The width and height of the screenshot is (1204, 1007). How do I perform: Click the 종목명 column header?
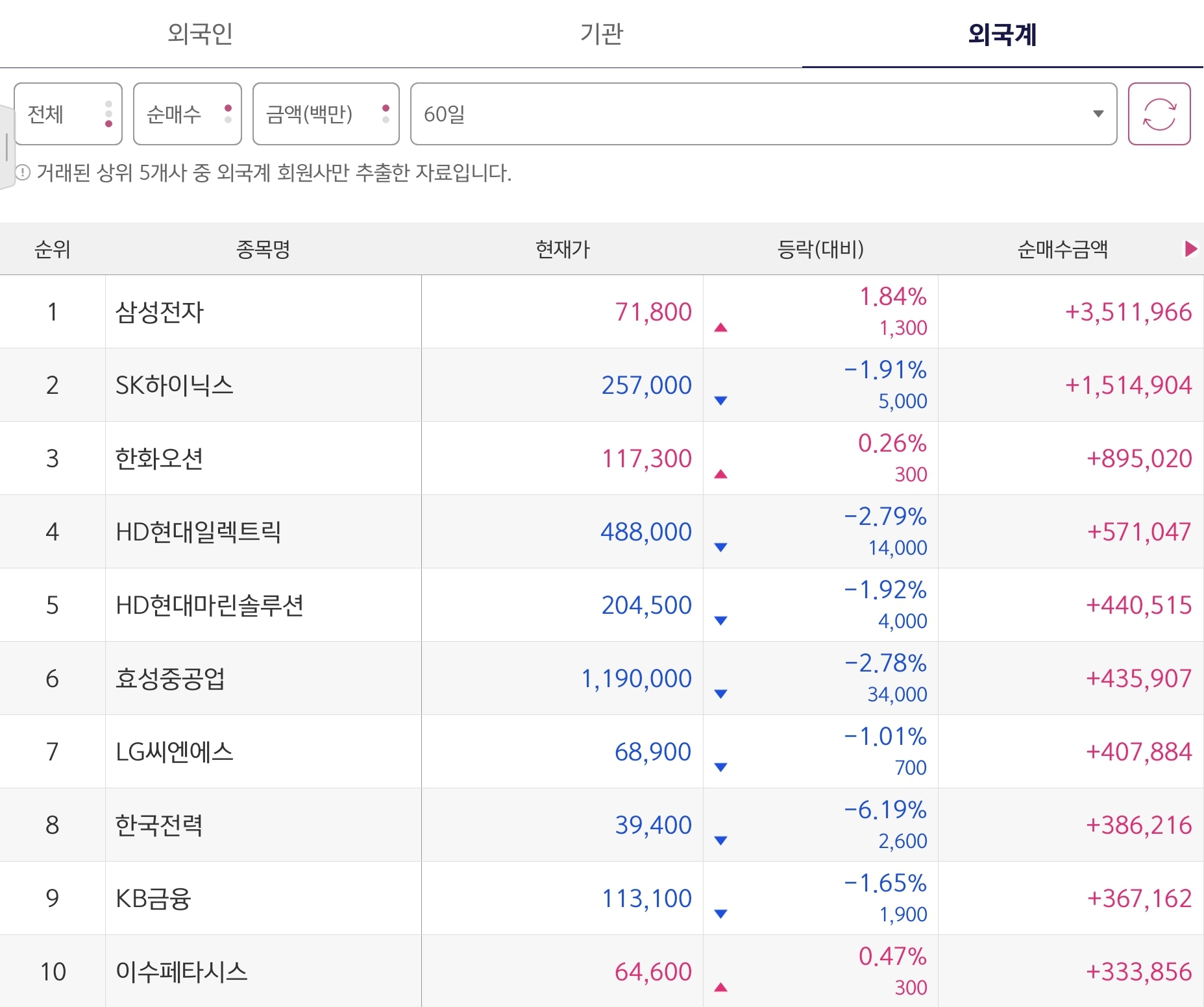[x=263, y=249]
